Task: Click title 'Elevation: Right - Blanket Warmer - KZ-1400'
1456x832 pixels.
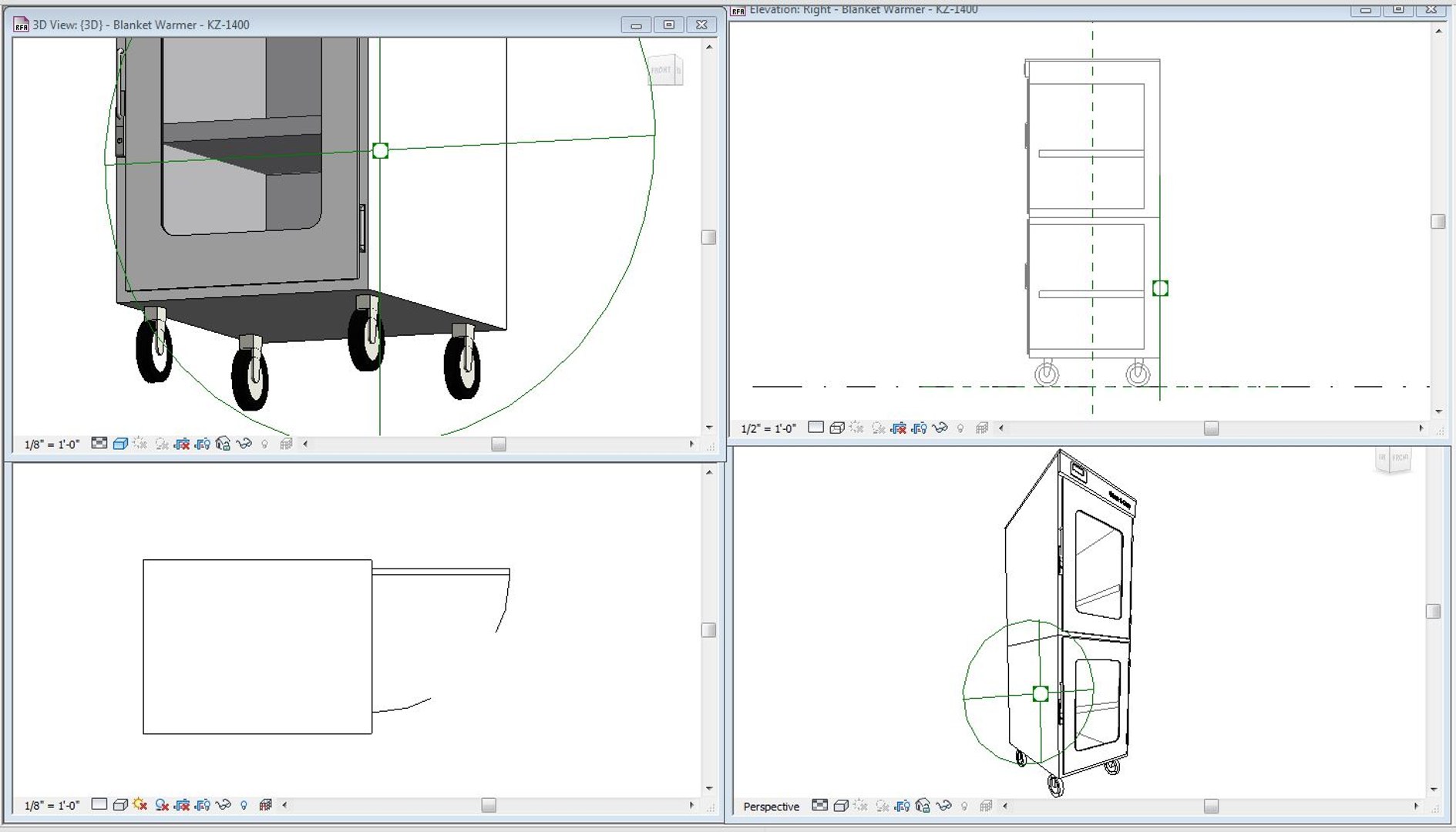Action: 863,10
